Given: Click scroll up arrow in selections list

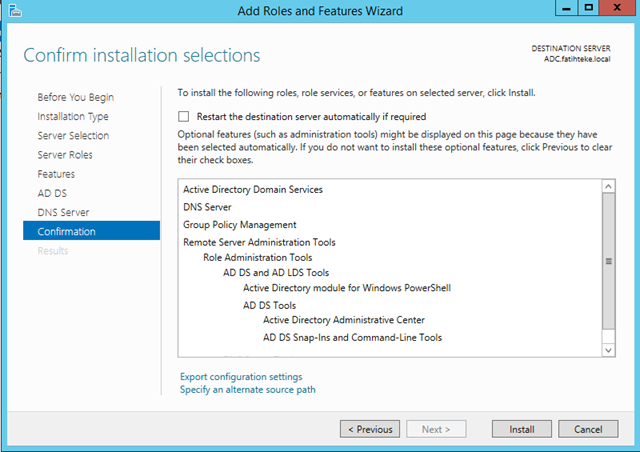Looking at the screenshot, I should (608, 187).
